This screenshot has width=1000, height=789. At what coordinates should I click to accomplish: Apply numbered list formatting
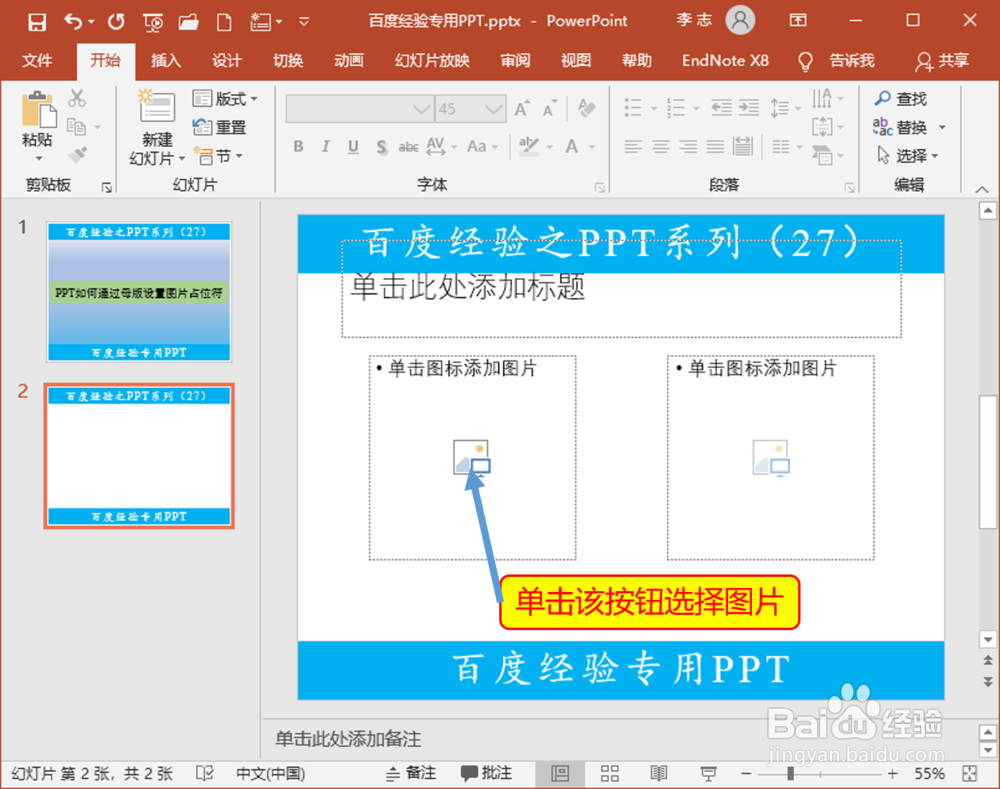coord(676,108)
